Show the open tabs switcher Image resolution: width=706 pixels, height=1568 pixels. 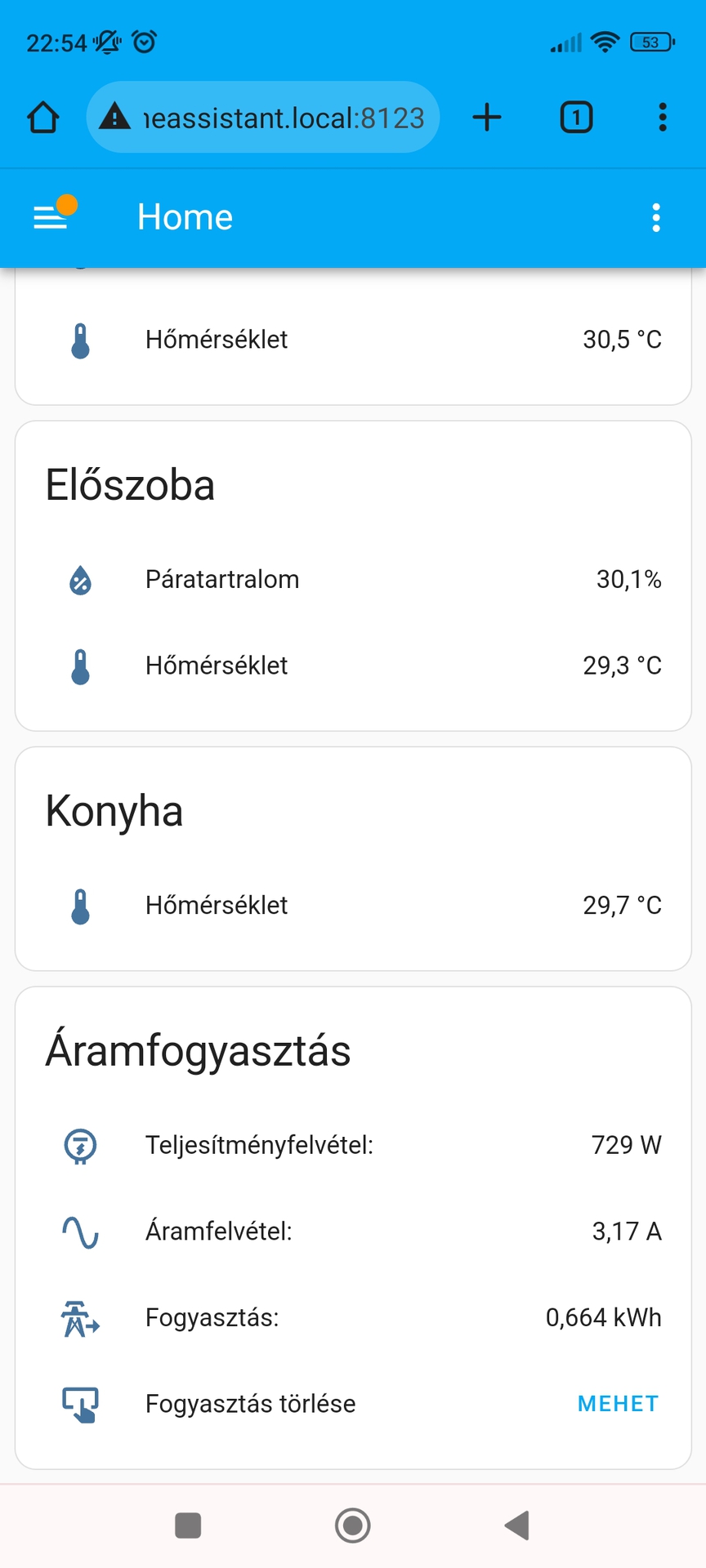click(576, 118)
